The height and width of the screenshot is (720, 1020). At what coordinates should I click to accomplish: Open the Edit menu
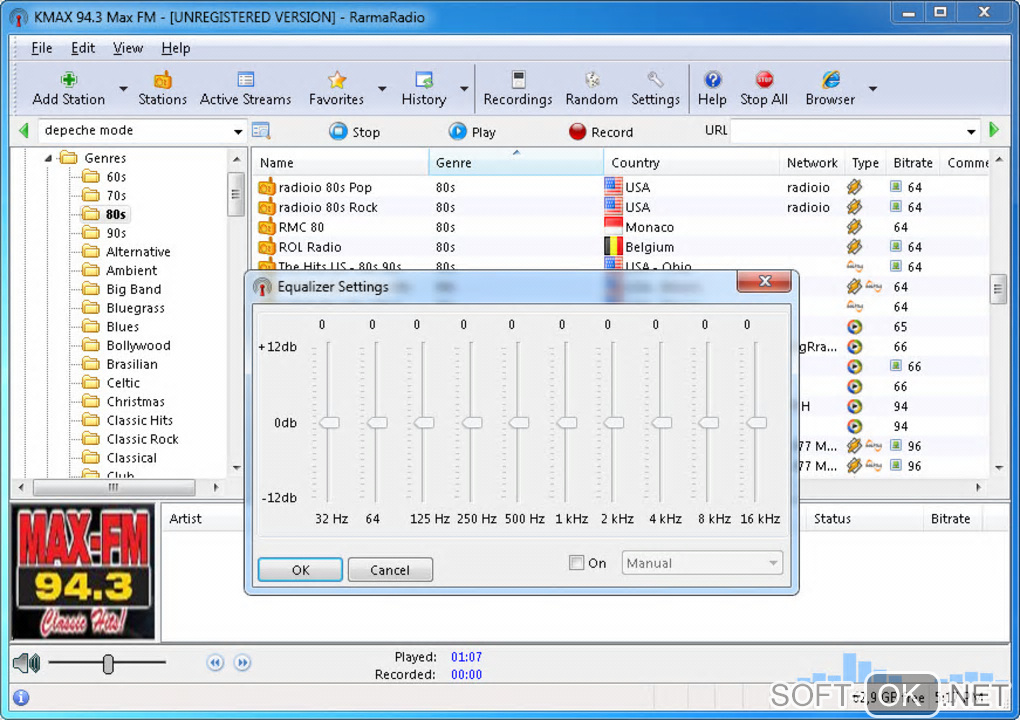click(83, 48)
